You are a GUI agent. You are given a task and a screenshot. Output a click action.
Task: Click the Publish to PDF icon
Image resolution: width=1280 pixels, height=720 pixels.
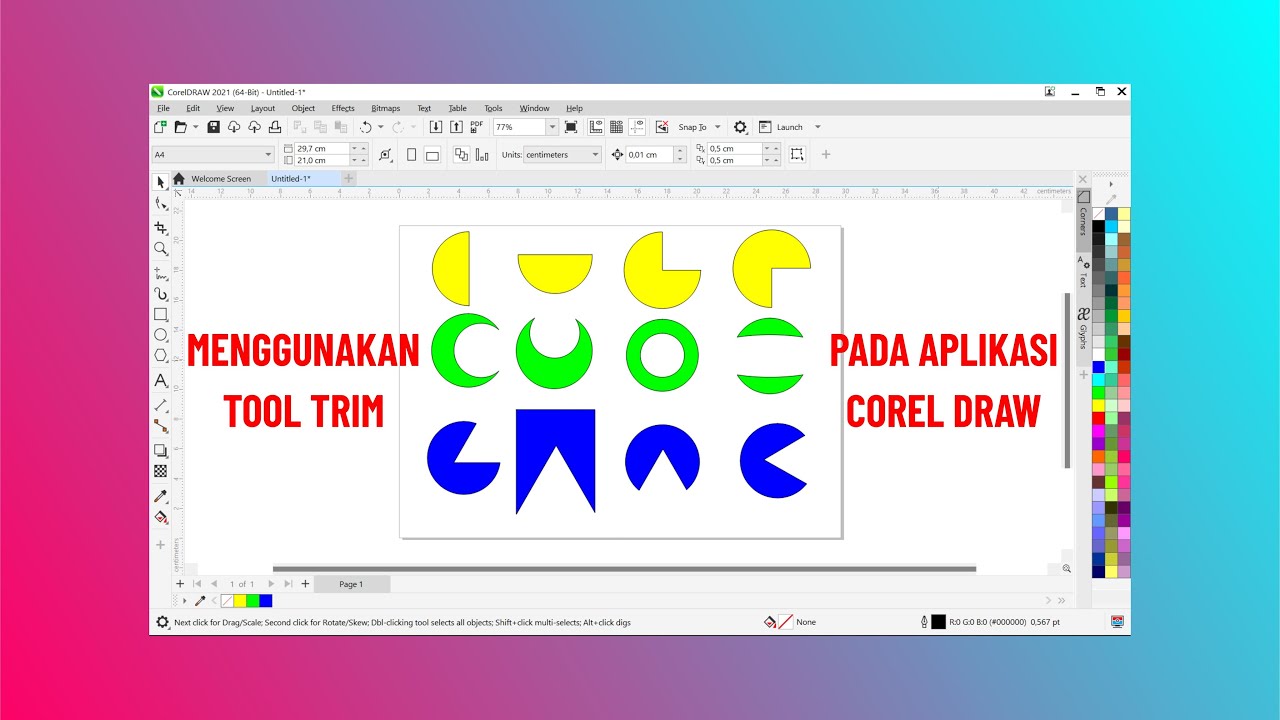(476, 127)
